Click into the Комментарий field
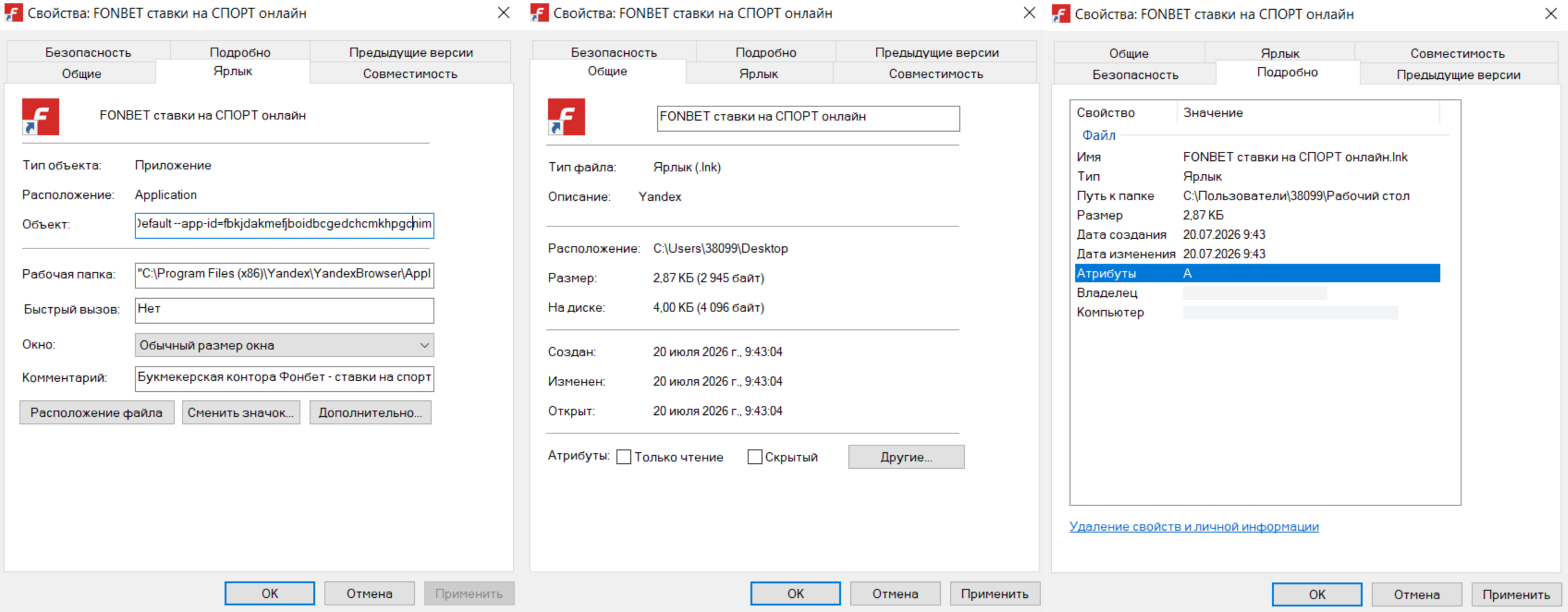Screen dimensions: 1568x612 [284, 378]
